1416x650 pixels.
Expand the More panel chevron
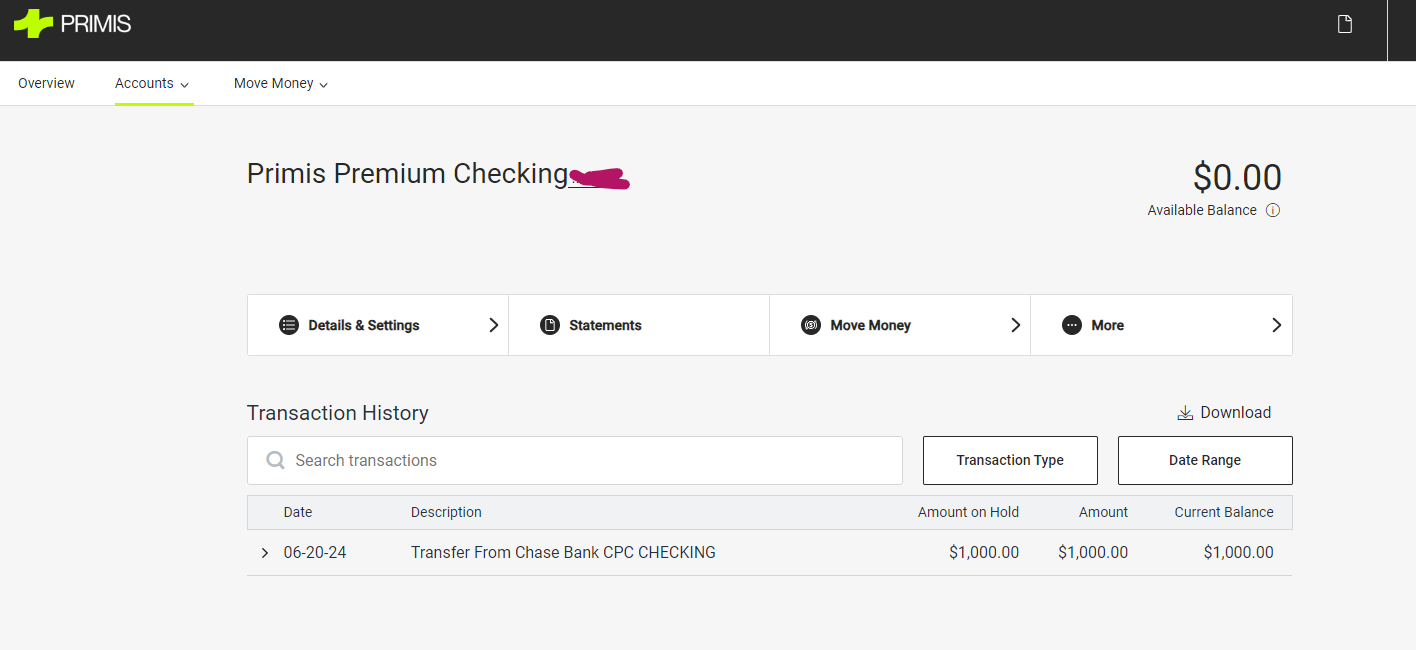[x=1276, y=324]
